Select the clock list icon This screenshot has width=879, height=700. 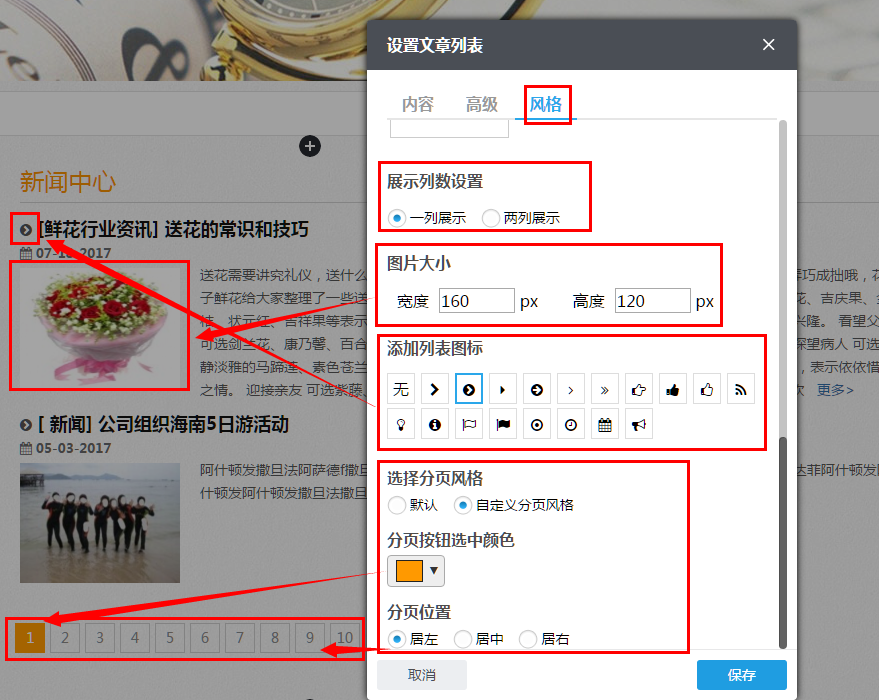coord(570,423)
